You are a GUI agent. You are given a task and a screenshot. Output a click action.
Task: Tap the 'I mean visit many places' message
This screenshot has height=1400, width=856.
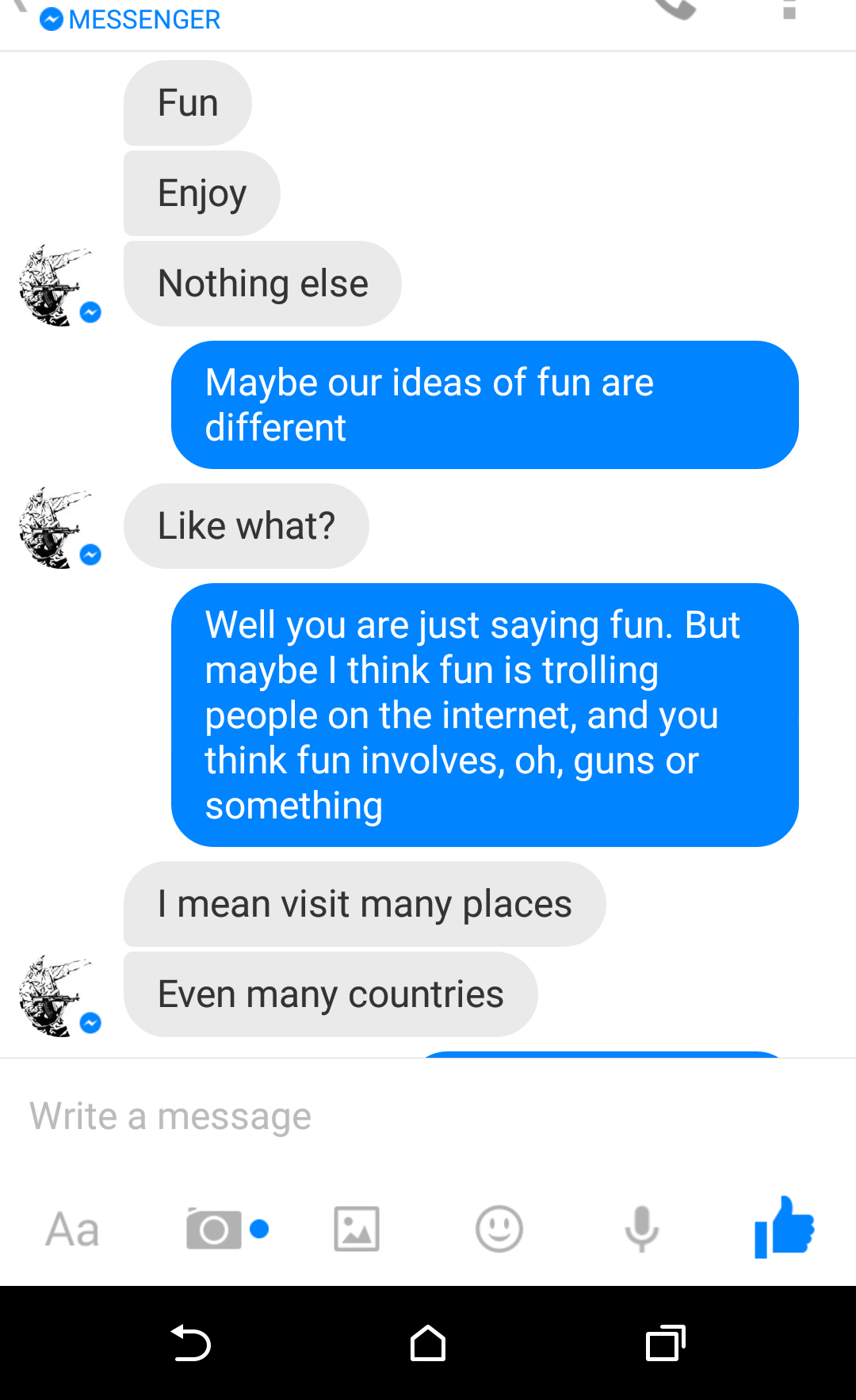coord(365,904)
